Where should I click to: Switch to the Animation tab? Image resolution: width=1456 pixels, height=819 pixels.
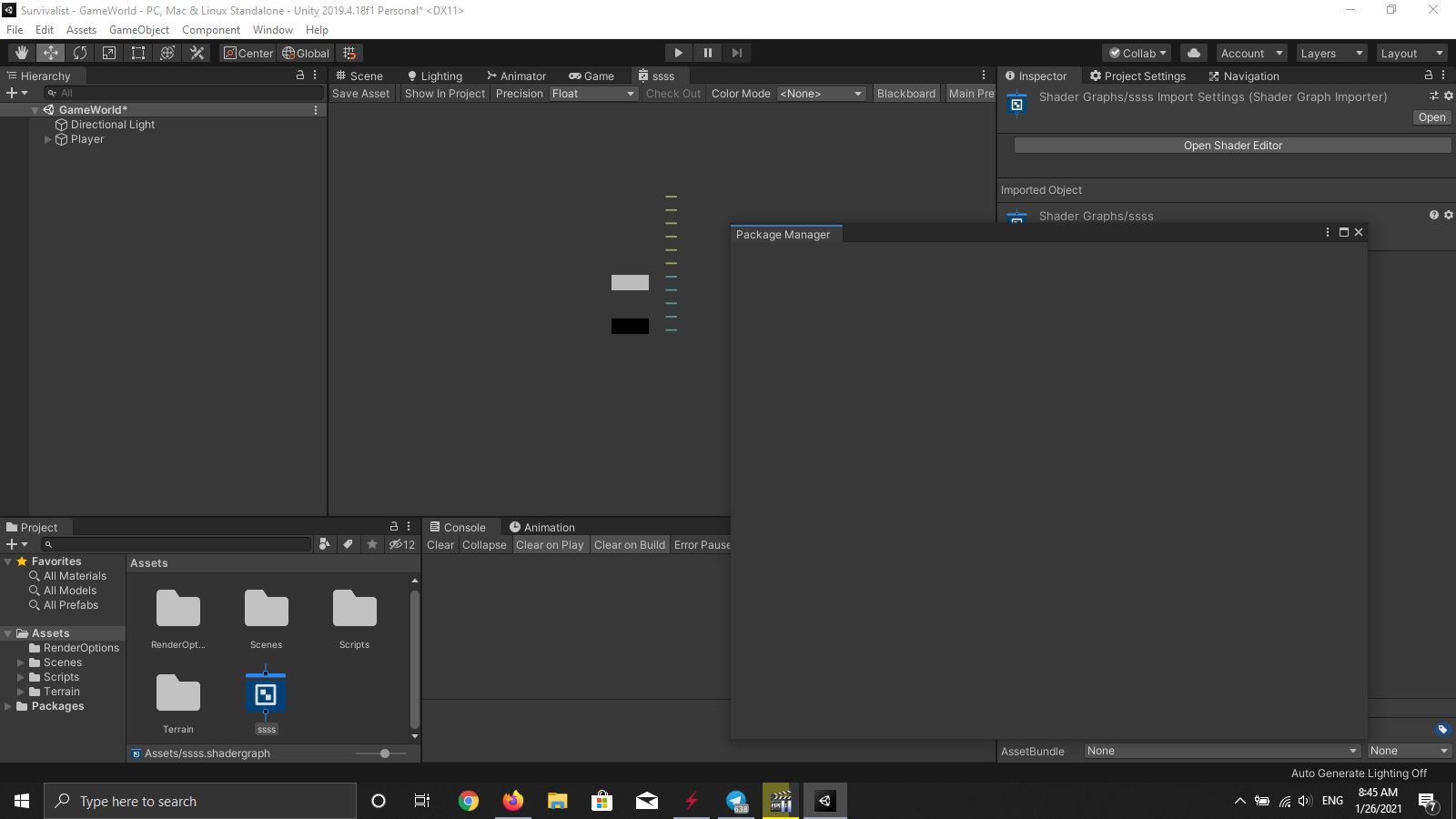[542, 527]
